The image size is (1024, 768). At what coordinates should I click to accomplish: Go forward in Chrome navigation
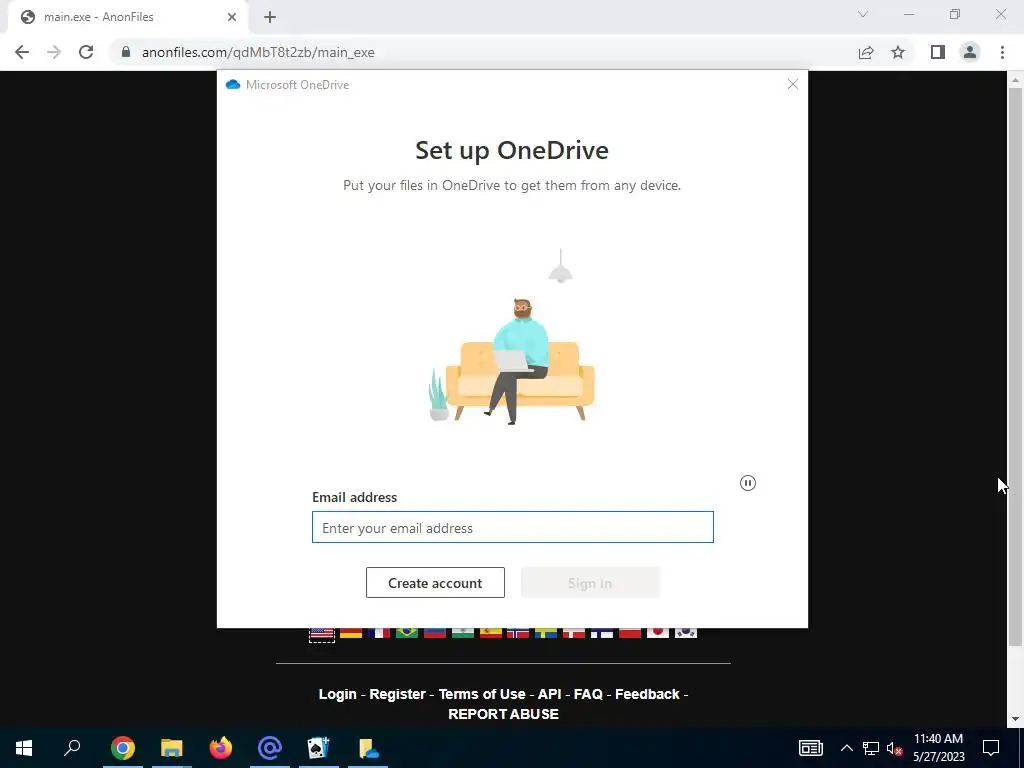[x=54, y=52]
